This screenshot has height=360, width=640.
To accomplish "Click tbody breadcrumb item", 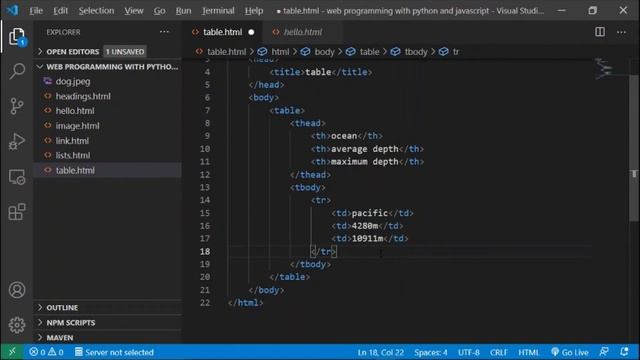I will coord(416,52).
